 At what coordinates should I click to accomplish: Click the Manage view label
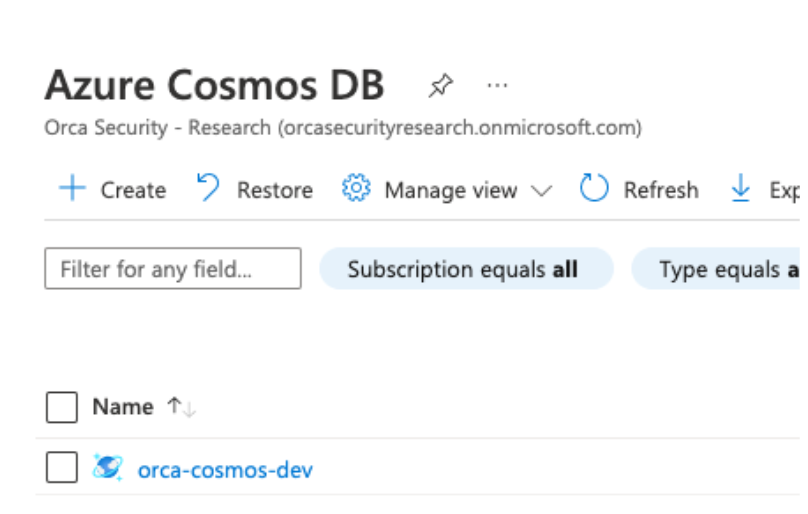pyautogui.click(x=451, y=190)
